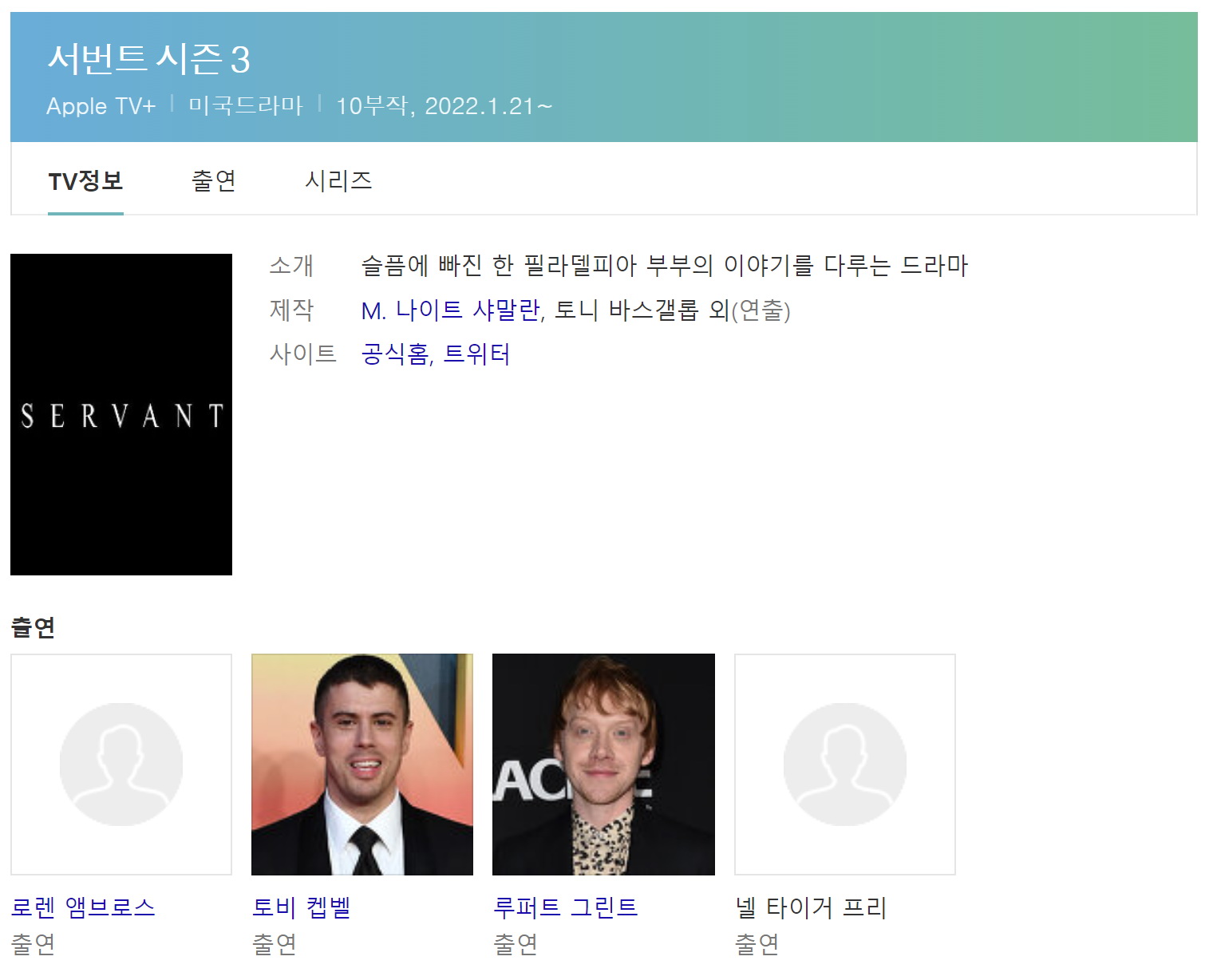Screen dimensions: 1213x980
Task: Click 넬 타이거 프리 placeholder avatar
Action: 845,765
